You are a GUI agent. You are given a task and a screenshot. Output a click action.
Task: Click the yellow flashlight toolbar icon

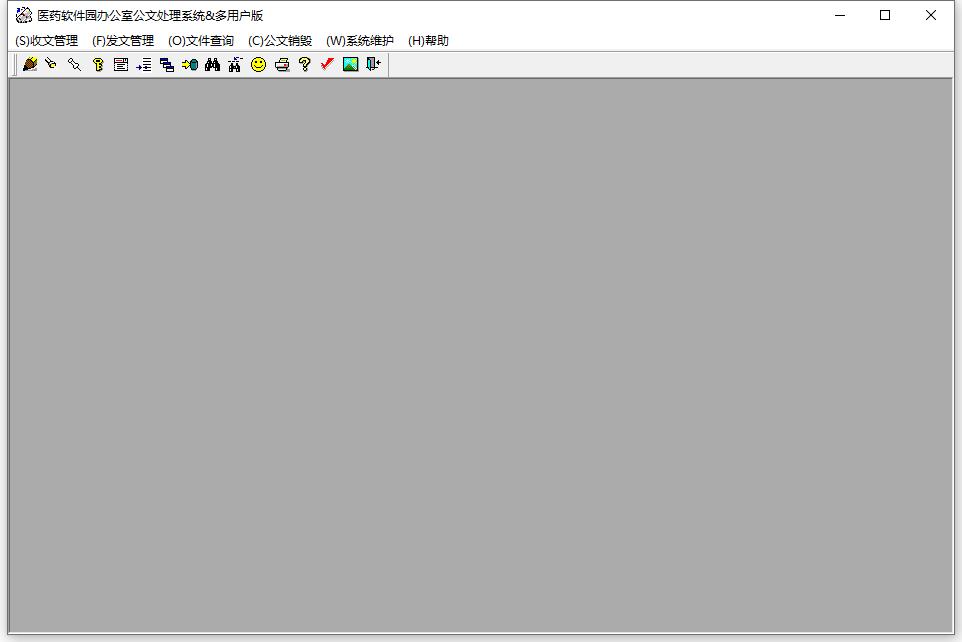point(51,65)
